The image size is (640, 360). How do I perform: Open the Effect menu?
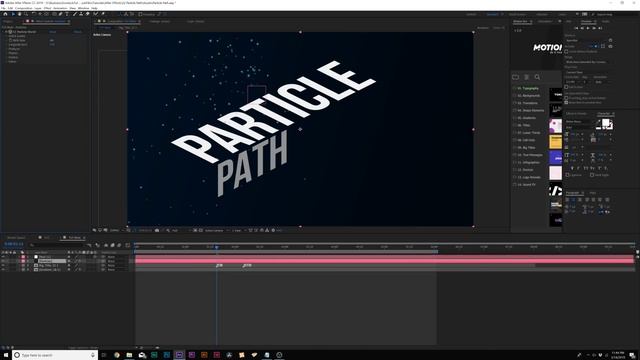tap(47, 8)
